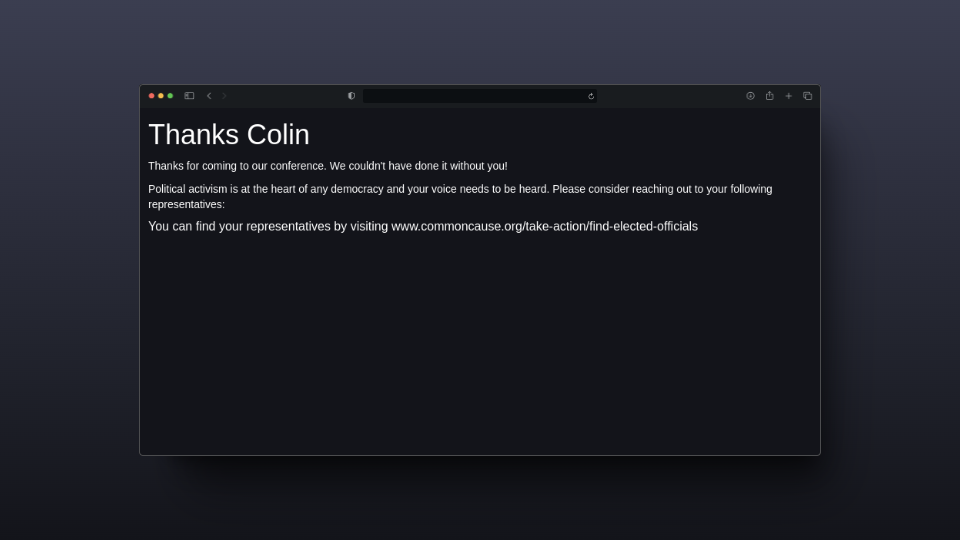Image resolution: width=960 pixels, height=540 pixels.
Task: Click the 'Thanks Colin' heading
Action: (229, 135)
